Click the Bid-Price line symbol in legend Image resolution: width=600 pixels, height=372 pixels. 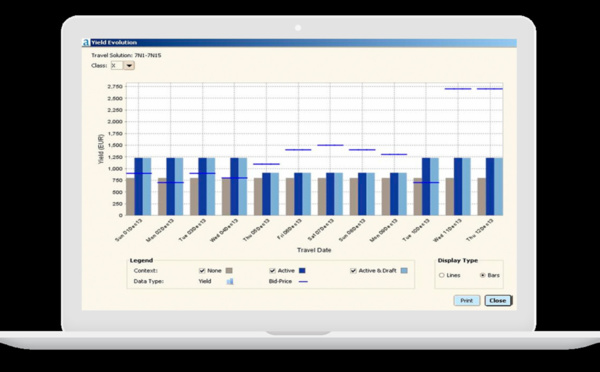[x=303, y=282]
